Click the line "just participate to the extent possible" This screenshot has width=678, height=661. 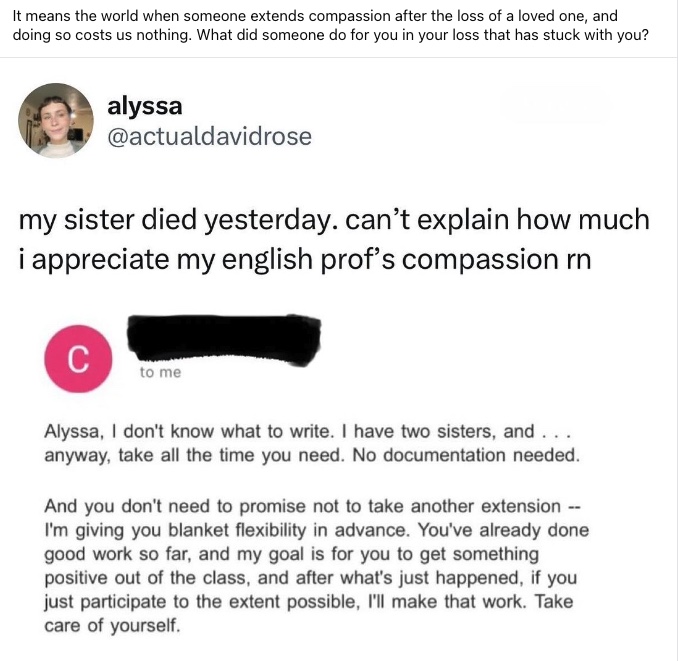tap(309, 602)
